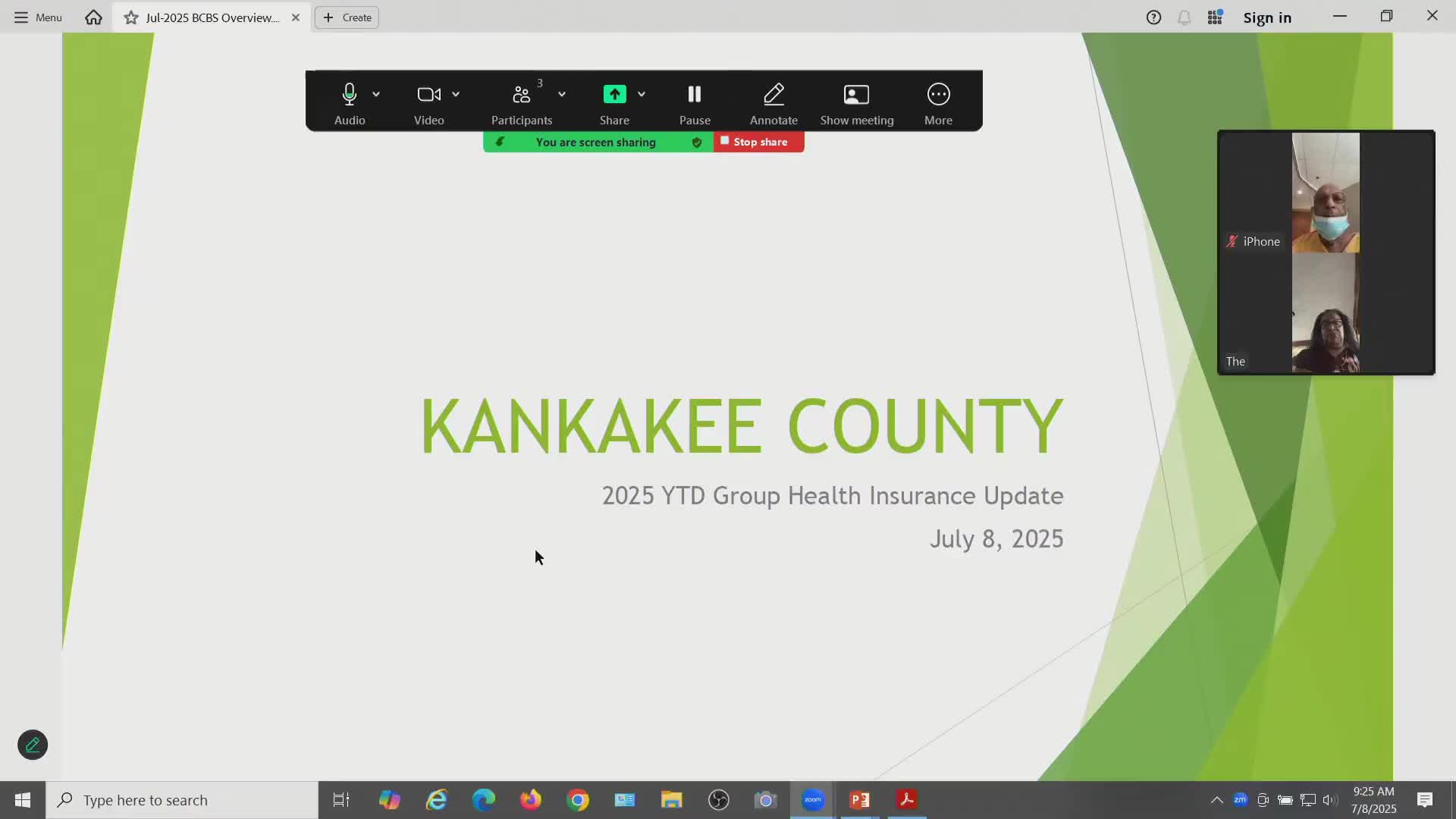Click the Type here to search box

[182, 800]
